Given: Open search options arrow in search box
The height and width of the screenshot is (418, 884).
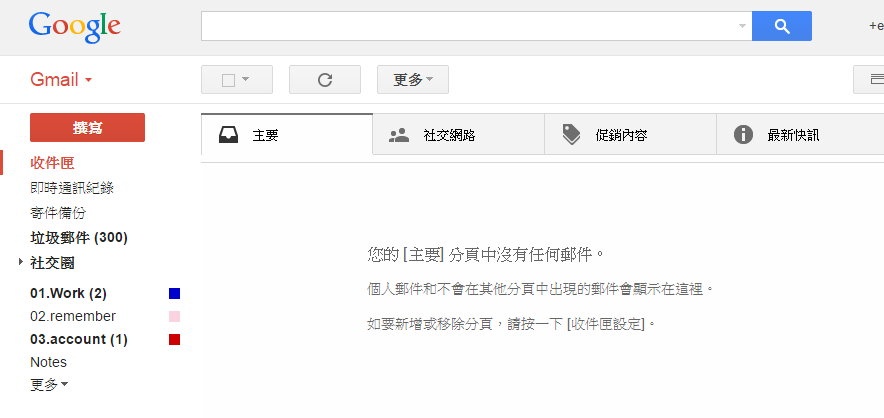Looking at the screenshot, I should click(x=742, y=26).
